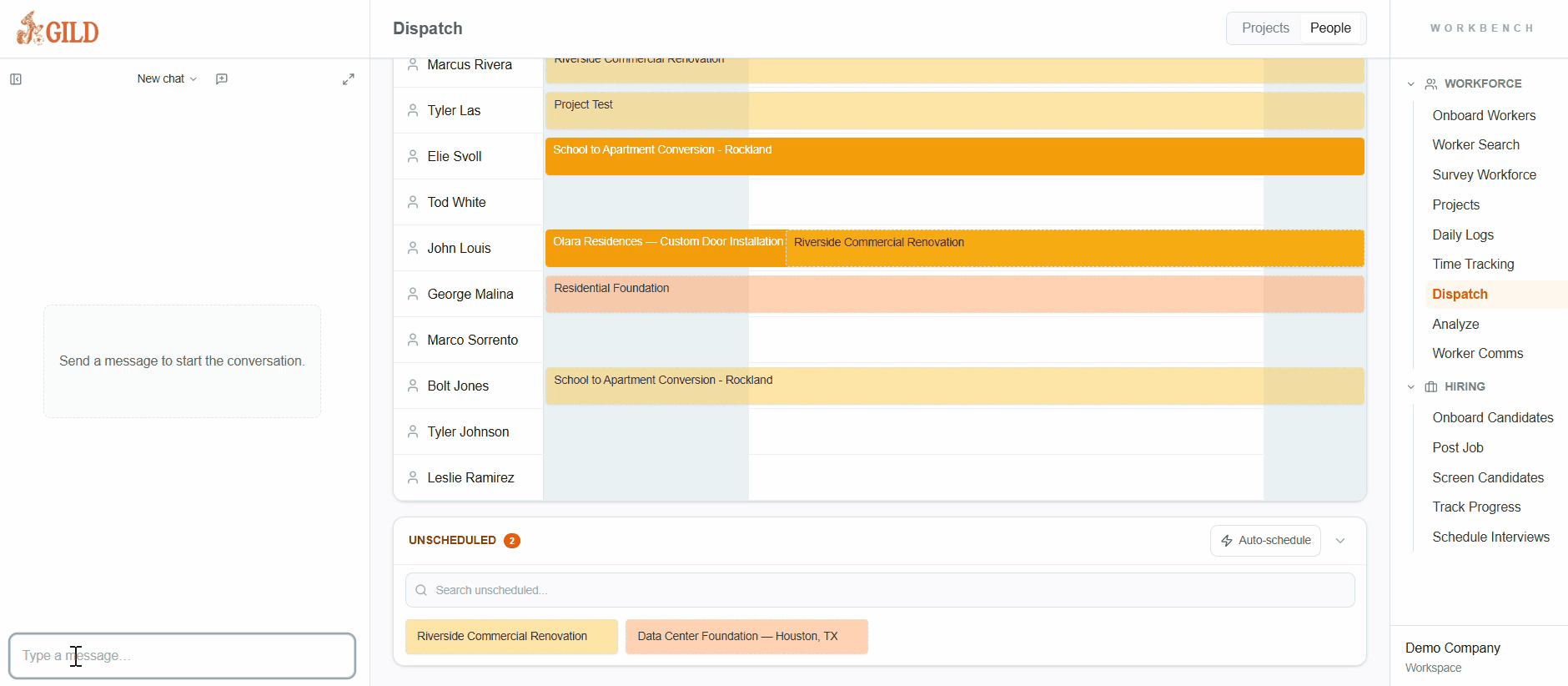Go to Worker Comms page

(1477, 354)
